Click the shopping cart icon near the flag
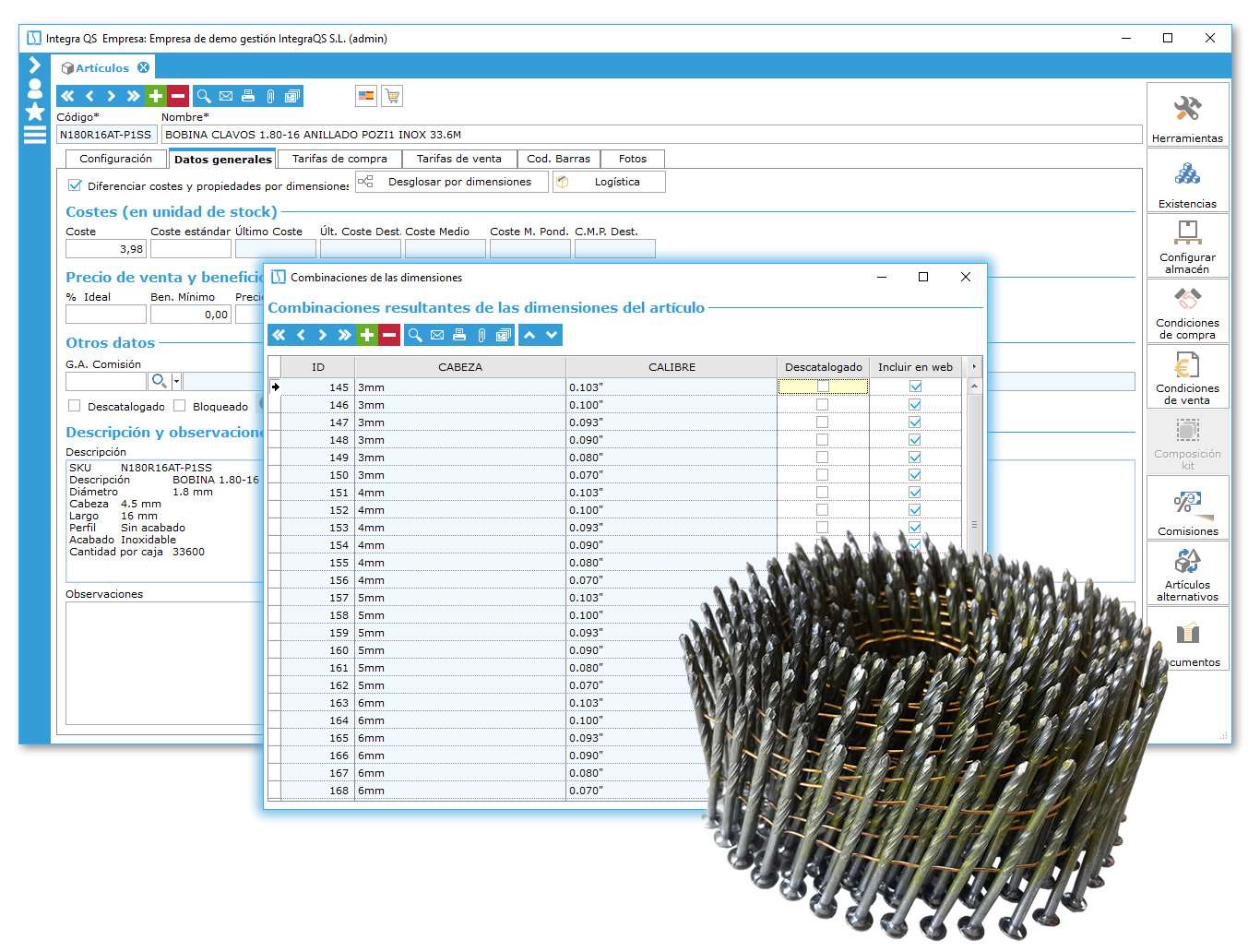Screen dimensions: 1260x952 [393, 95]
